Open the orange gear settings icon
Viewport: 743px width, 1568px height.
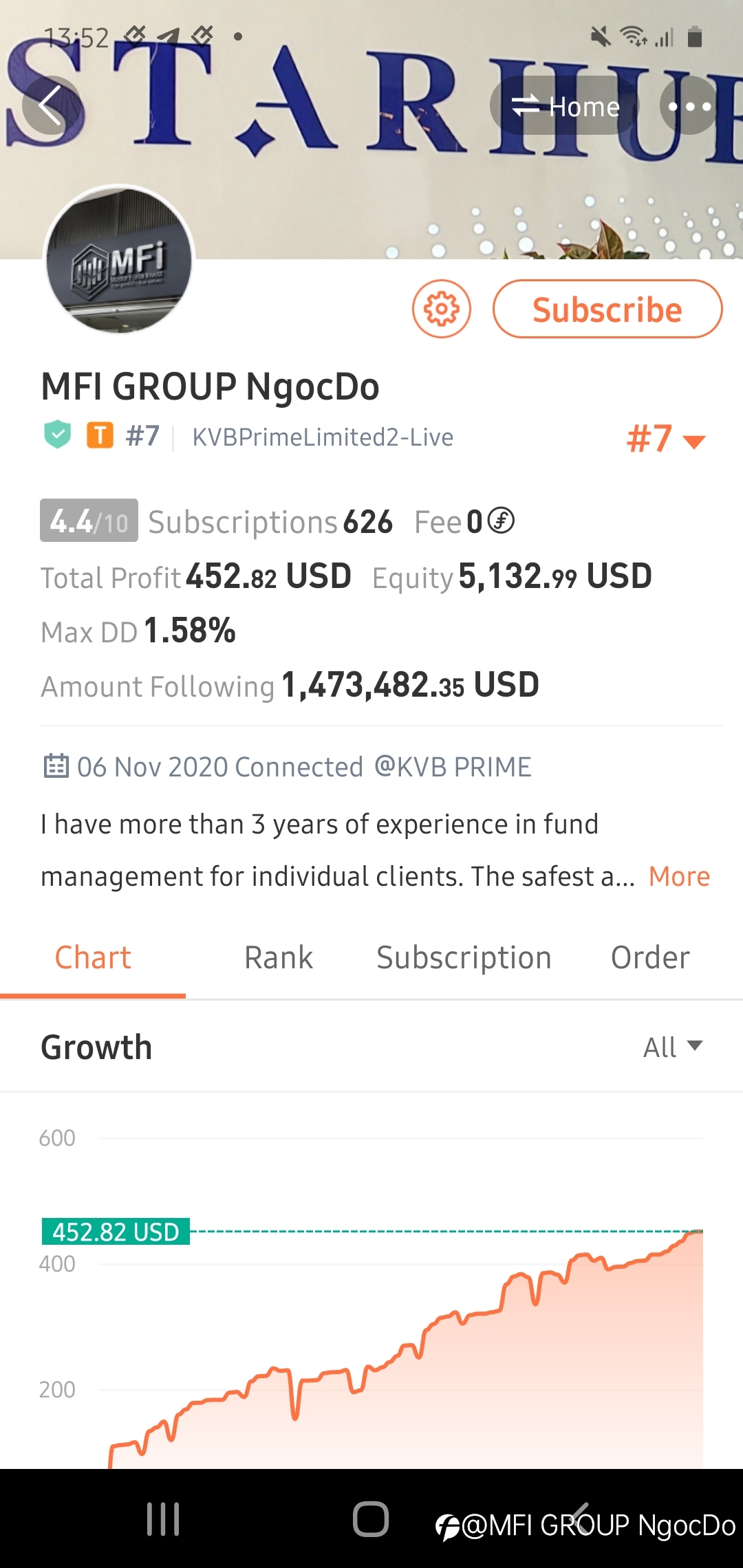[442, 309]
